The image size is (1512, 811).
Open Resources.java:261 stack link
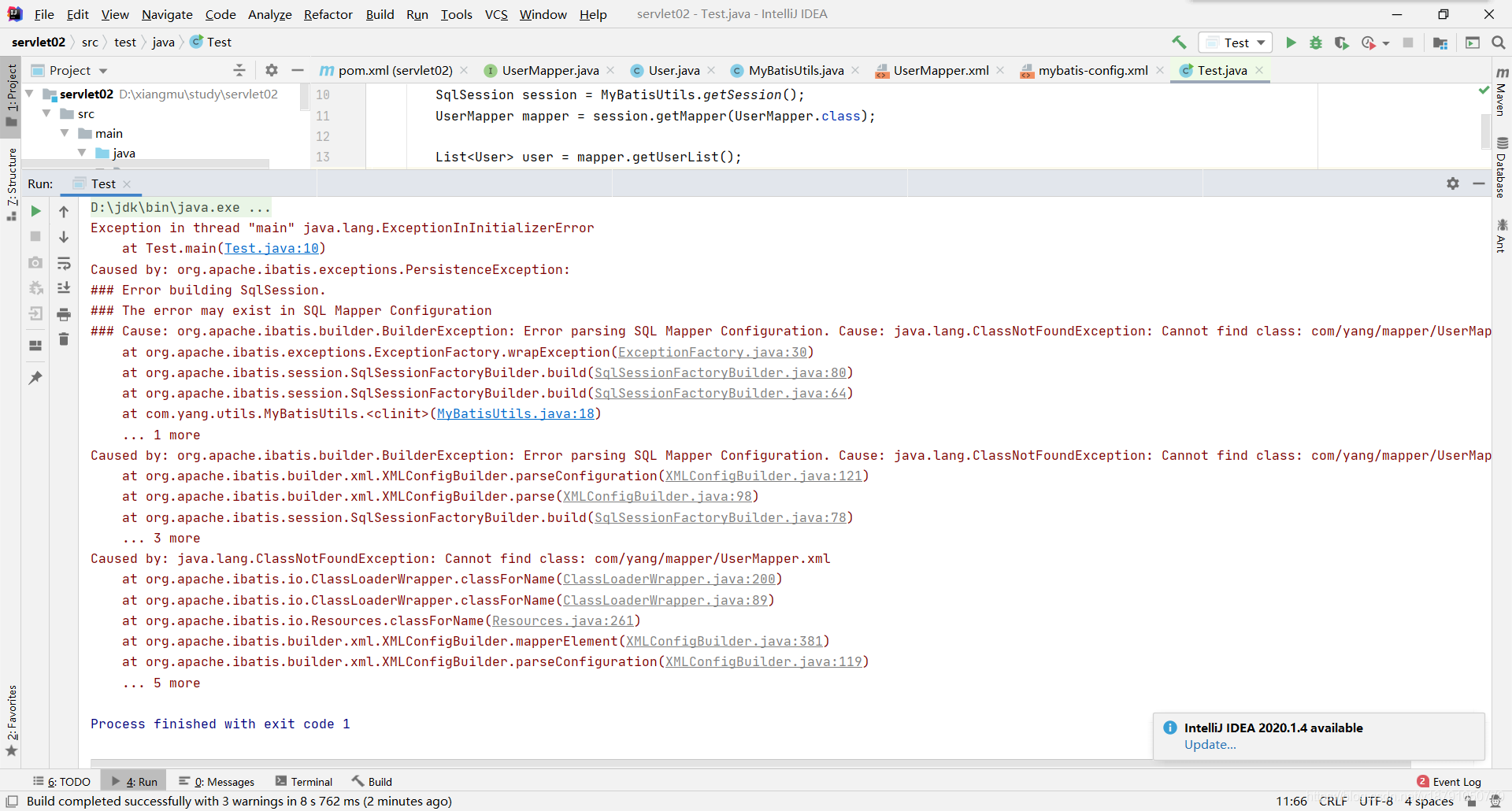tap(563, 620)
